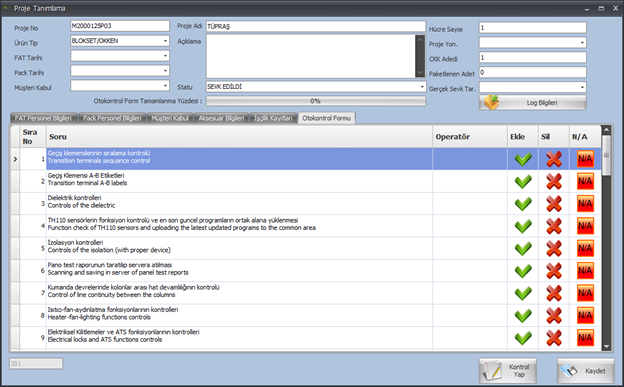624x387 pixels.
Task: Click Sil cross for Controls of the isolation
Action: tap(554, 248)
